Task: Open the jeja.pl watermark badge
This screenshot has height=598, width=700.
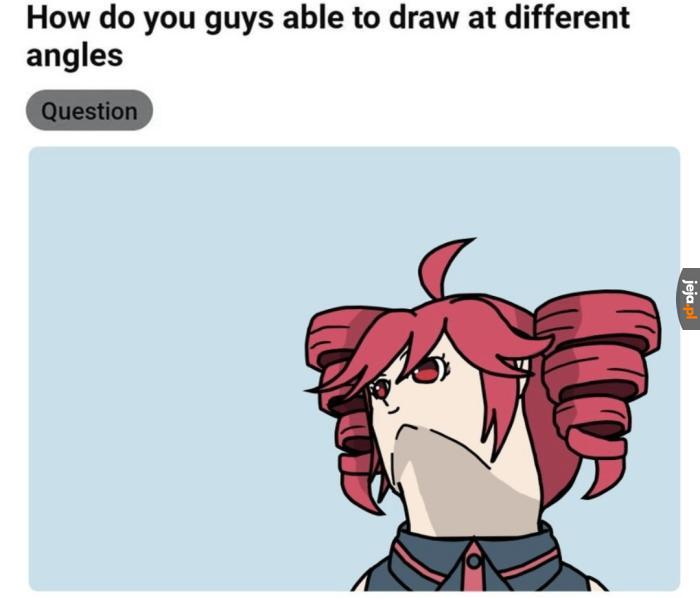Action: pyautogui.click(x=690, y=299)
